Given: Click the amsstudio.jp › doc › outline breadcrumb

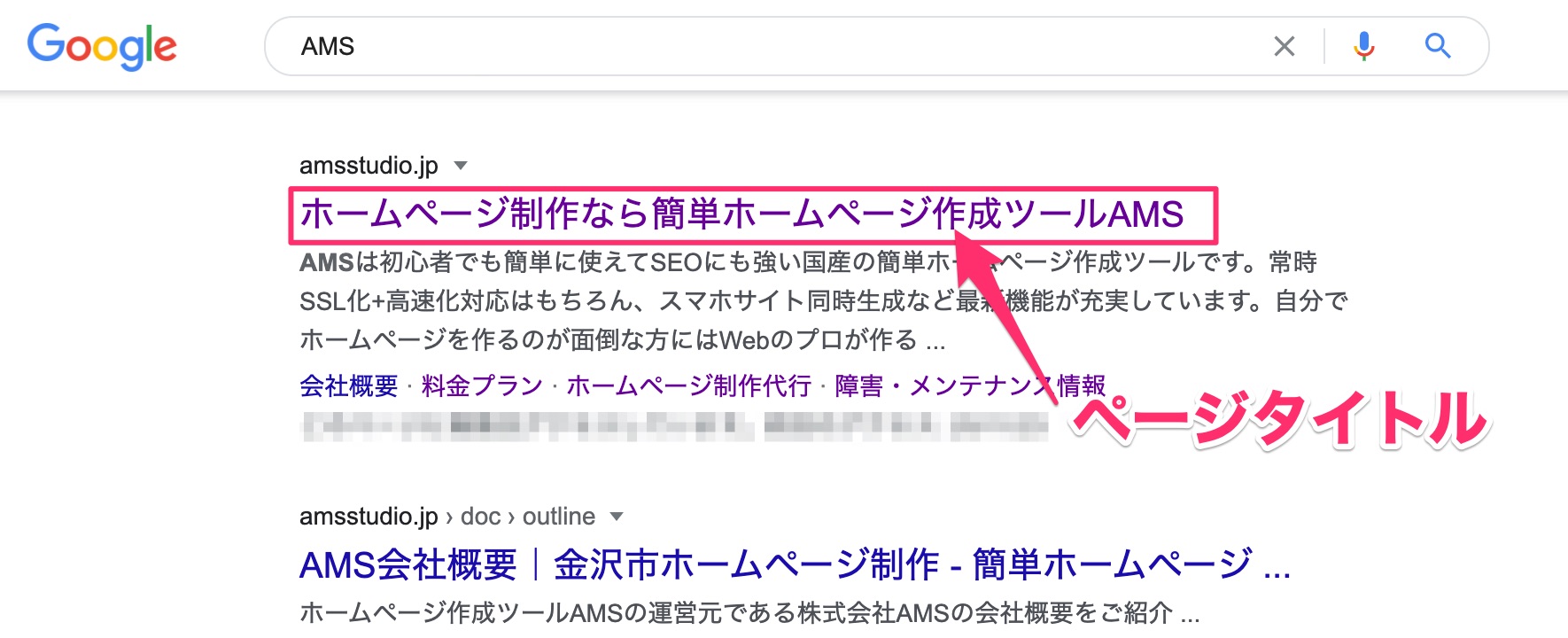Looking at the screenshot, I should [447, 517].
